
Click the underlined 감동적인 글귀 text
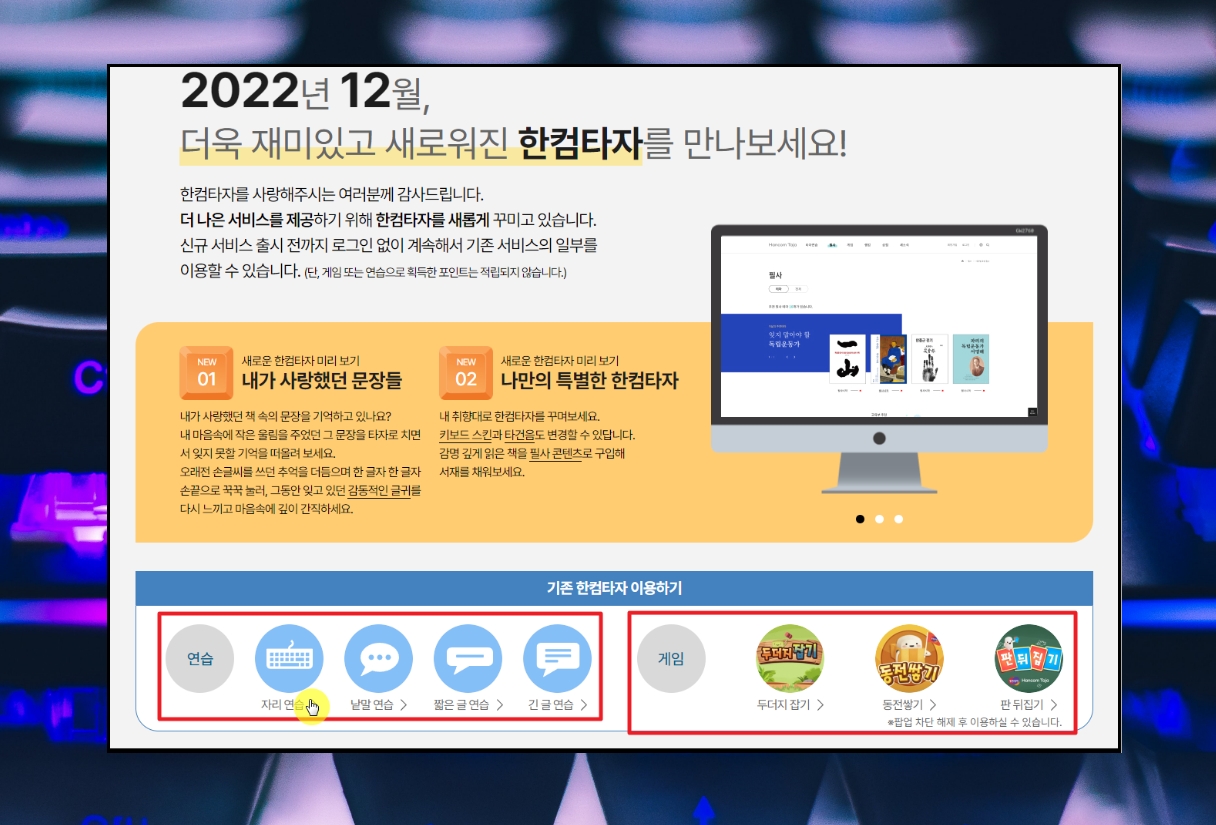[x=379, y=491]
